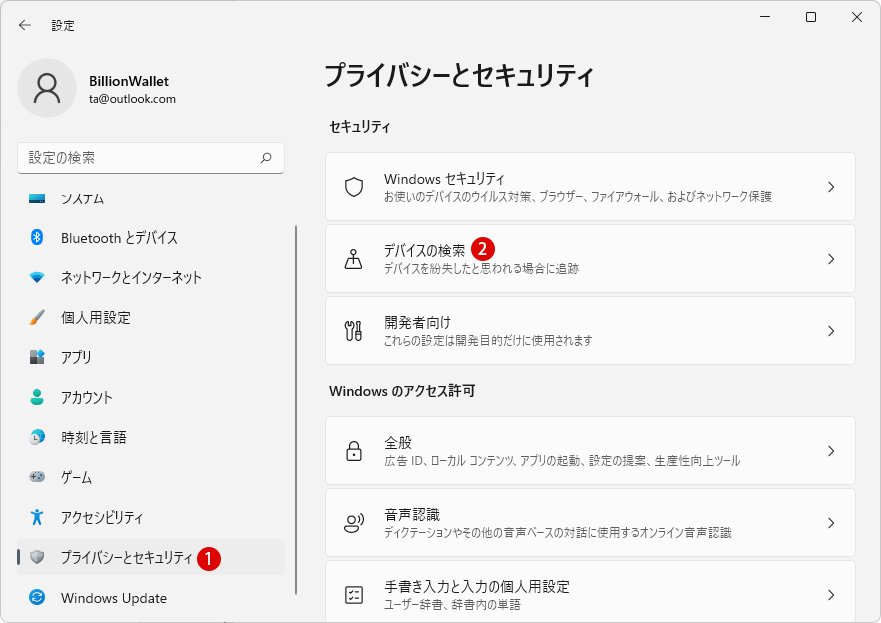Viewport: 881px width, 623px height.
Task: Click the 全般 padlock icon
Action: click(353, 451)
